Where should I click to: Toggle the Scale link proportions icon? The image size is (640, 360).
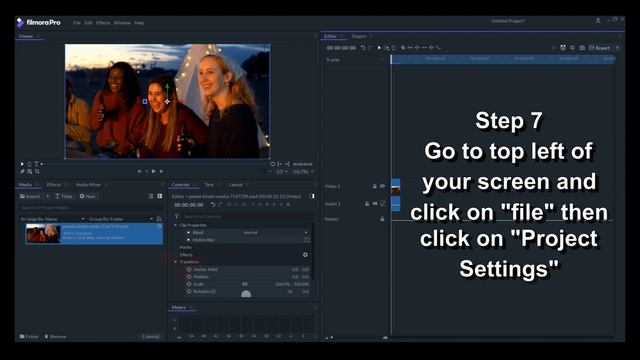244,284
